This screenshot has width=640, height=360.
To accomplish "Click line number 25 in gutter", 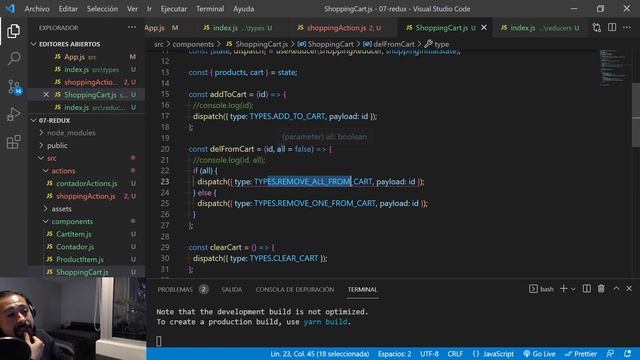I will click(x=165, y=203).
